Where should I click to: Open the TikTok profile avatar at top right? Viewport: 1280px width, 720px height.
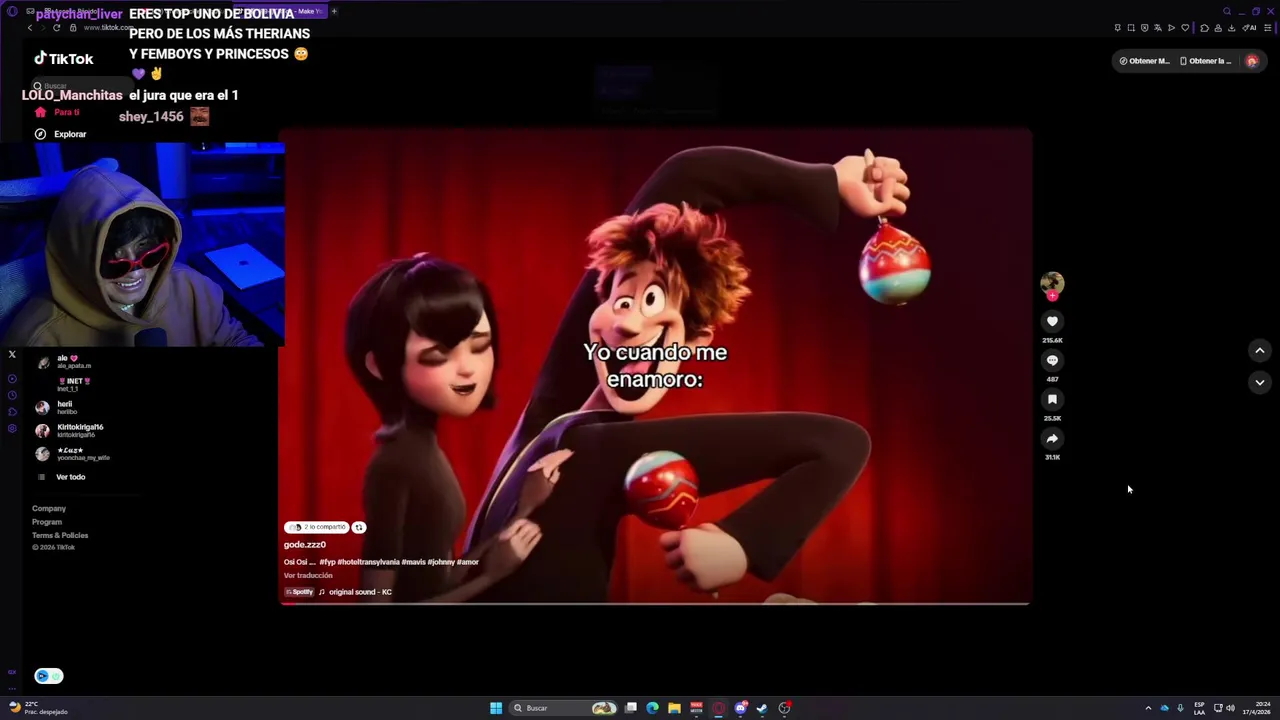pyautogui.click(x=1252, y=61)
